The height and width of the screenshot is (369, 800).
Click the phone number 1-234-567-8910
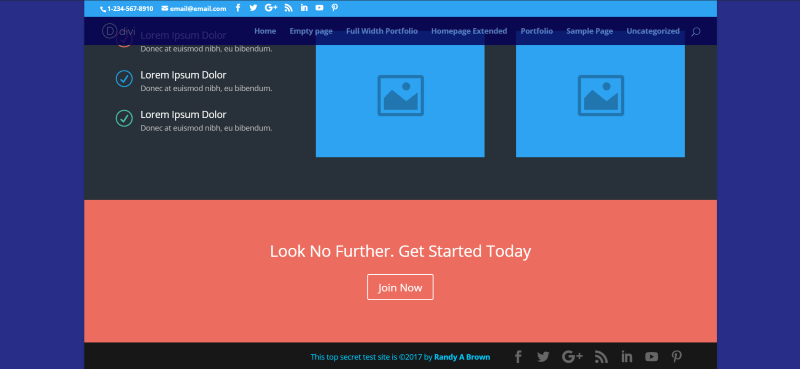pos(127,9)
